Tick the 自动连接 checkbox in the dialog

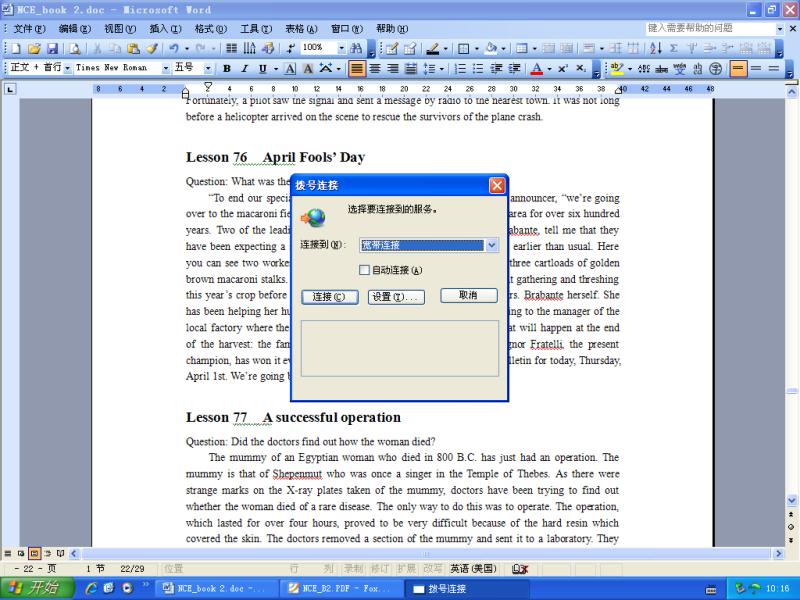coord(364,270)
